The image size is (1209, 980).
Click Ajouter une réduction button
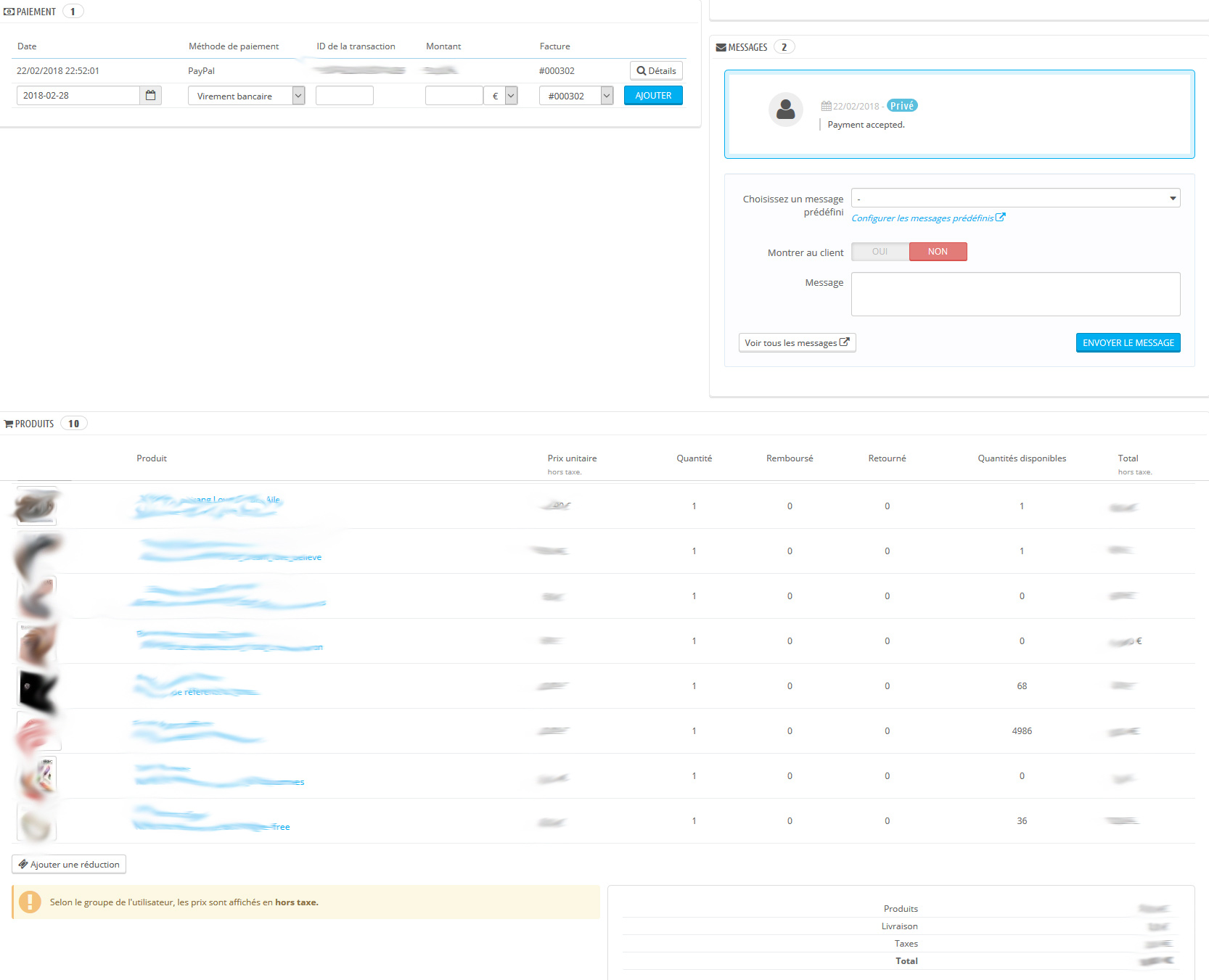(69, 865)
